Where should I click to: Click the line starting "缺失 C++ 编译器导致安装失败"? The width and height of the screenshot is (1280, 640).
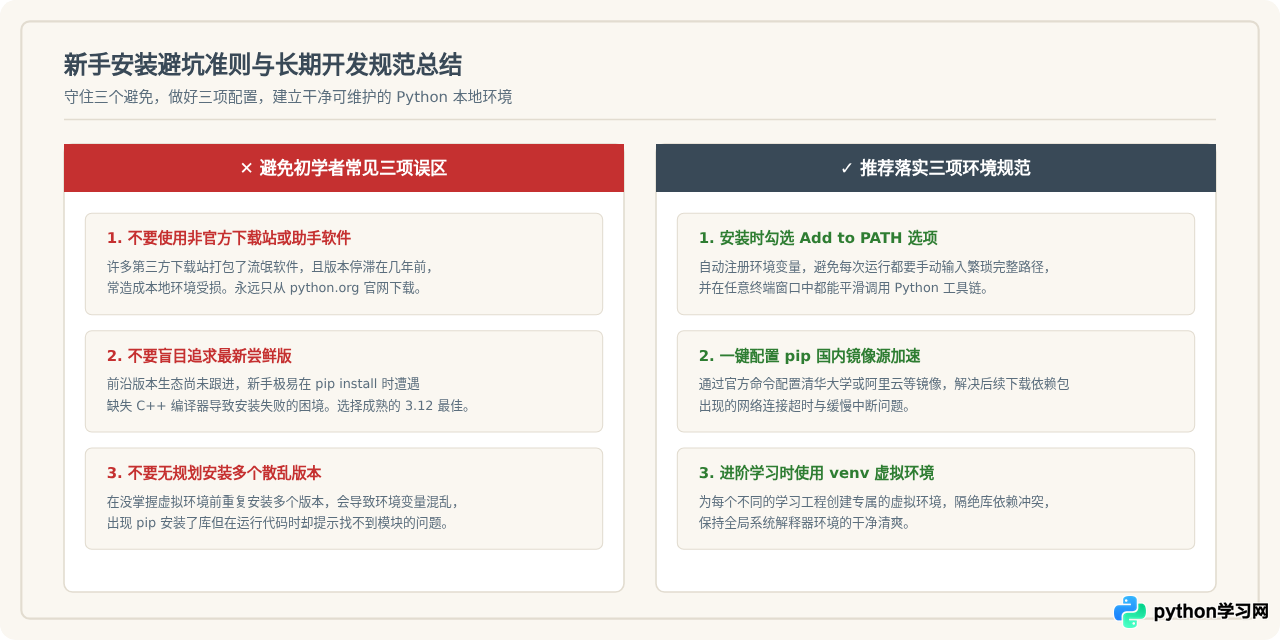pos(288,406)
